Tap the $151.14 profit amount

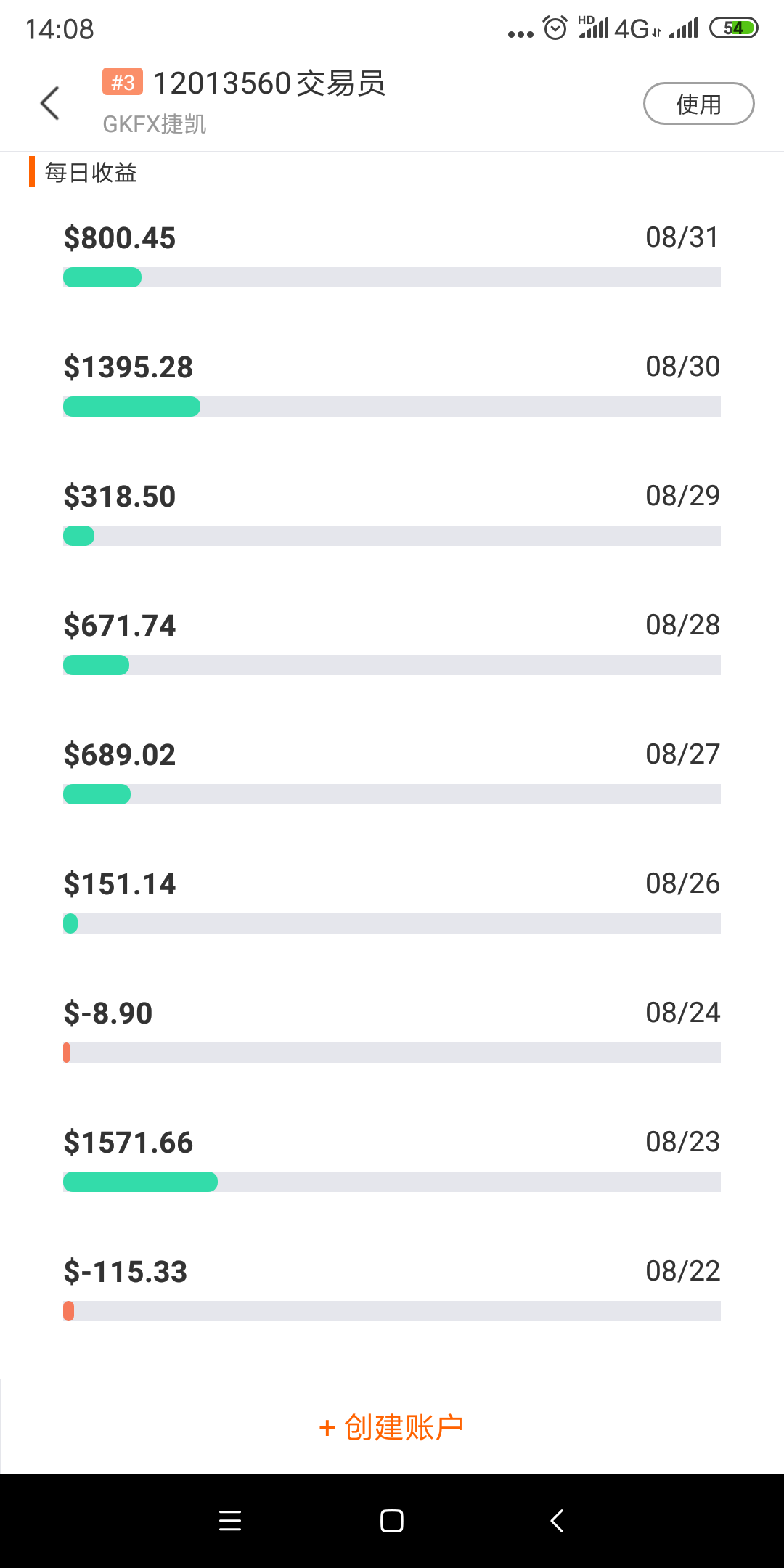(120, 884)
